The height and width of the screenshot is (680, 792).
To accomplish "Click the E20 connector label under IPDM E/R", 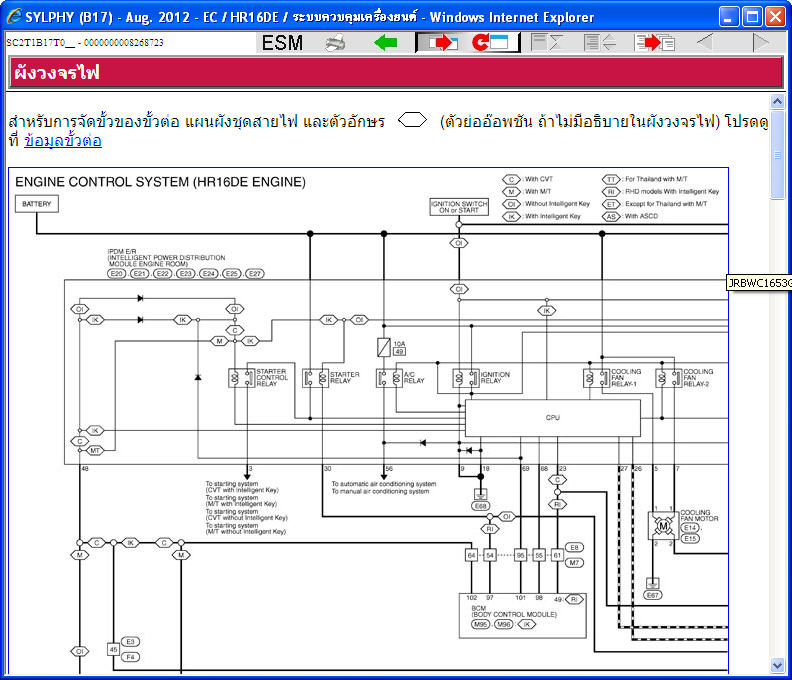I will [x=117, y=273].
